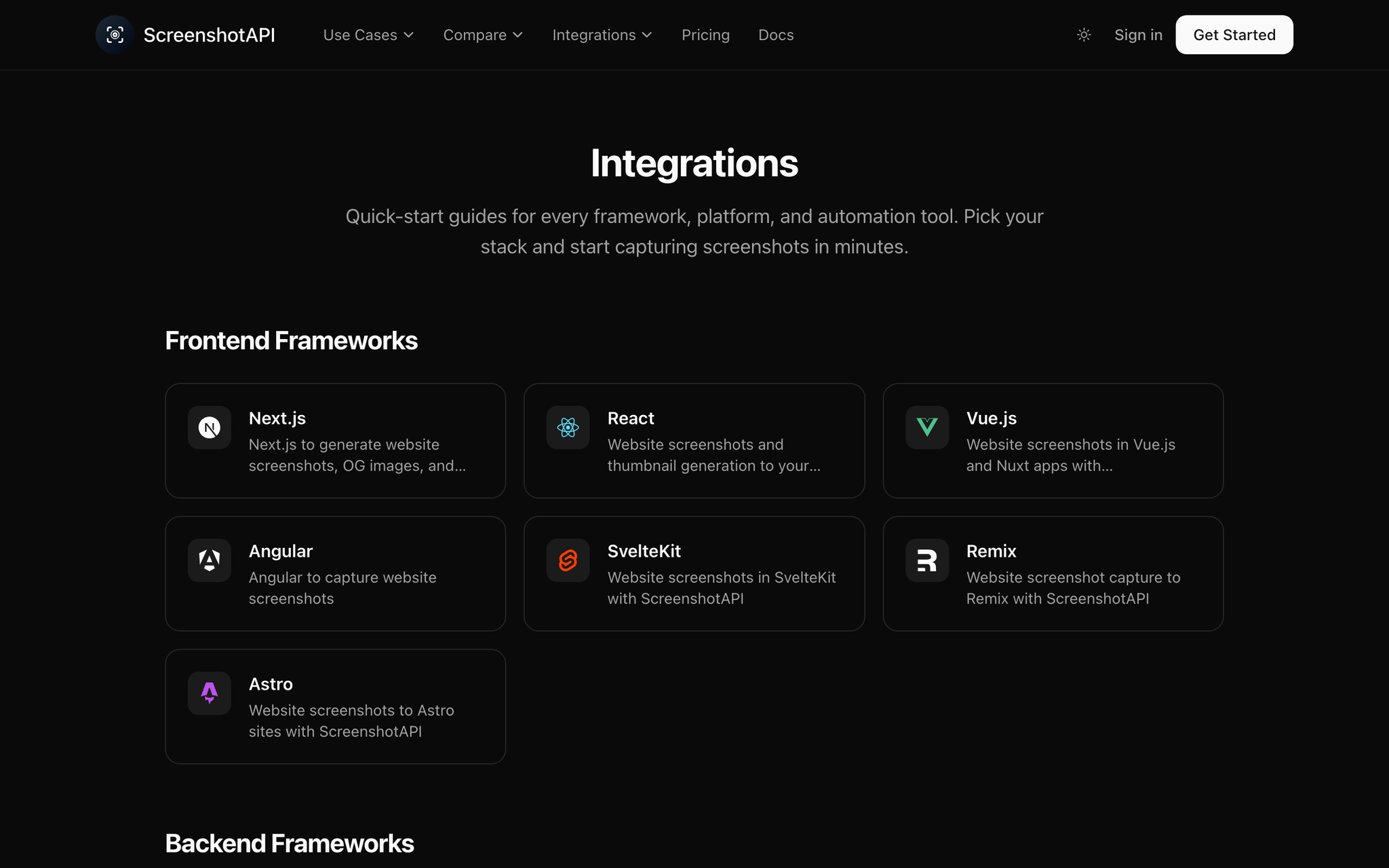
Task: Click the Angular logo icon
Action: click(210, 560)
